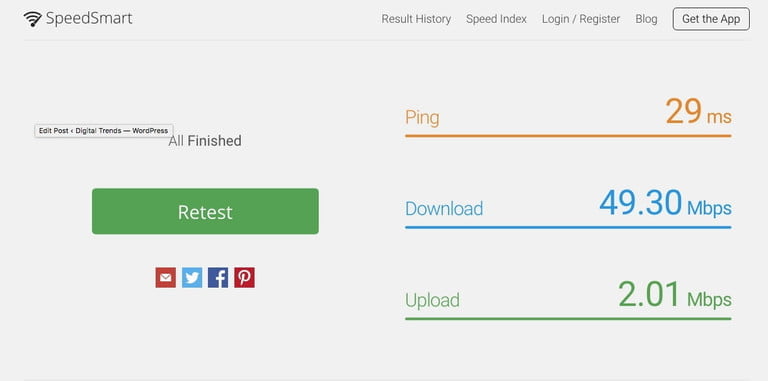Share result on Facebook
This screenshot has width=768, height=381.
point(218,278)
